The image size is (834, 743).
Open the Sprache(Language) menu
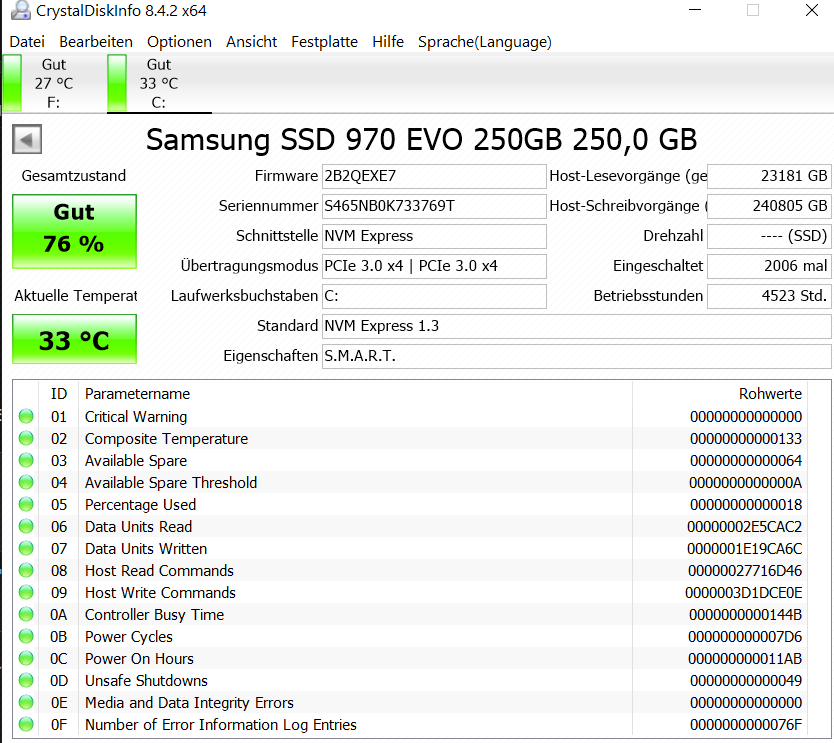click(485, 41)
